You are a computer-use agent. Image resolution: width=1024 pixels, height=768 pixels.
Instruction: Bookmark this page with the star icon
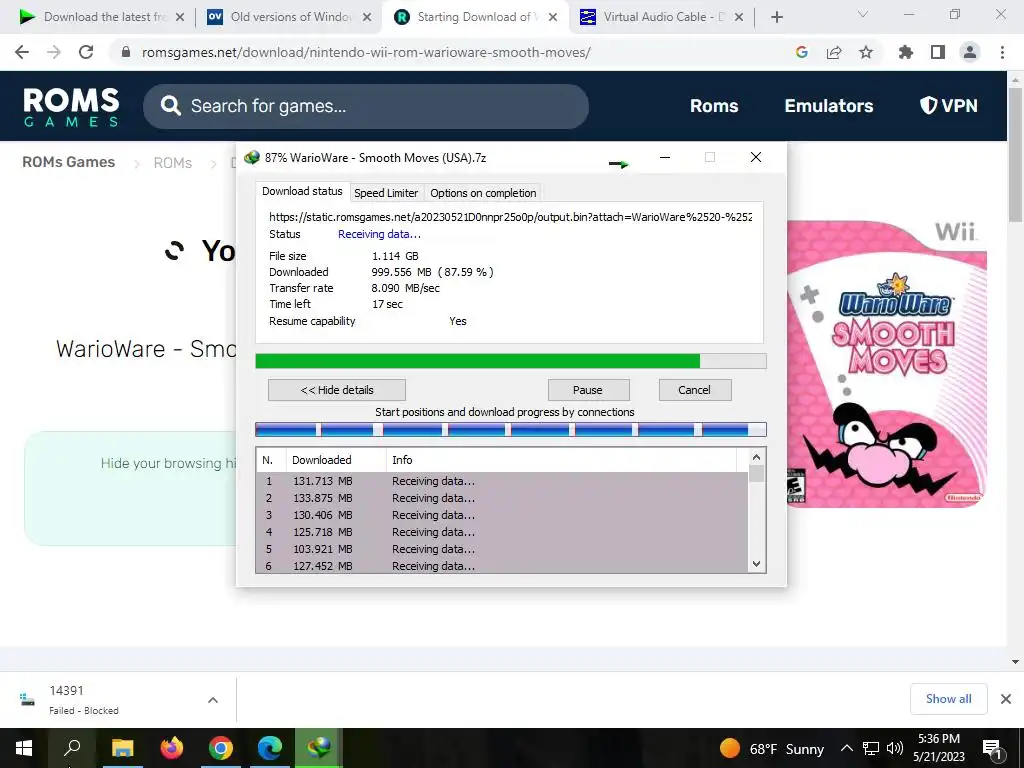[866, 52]
